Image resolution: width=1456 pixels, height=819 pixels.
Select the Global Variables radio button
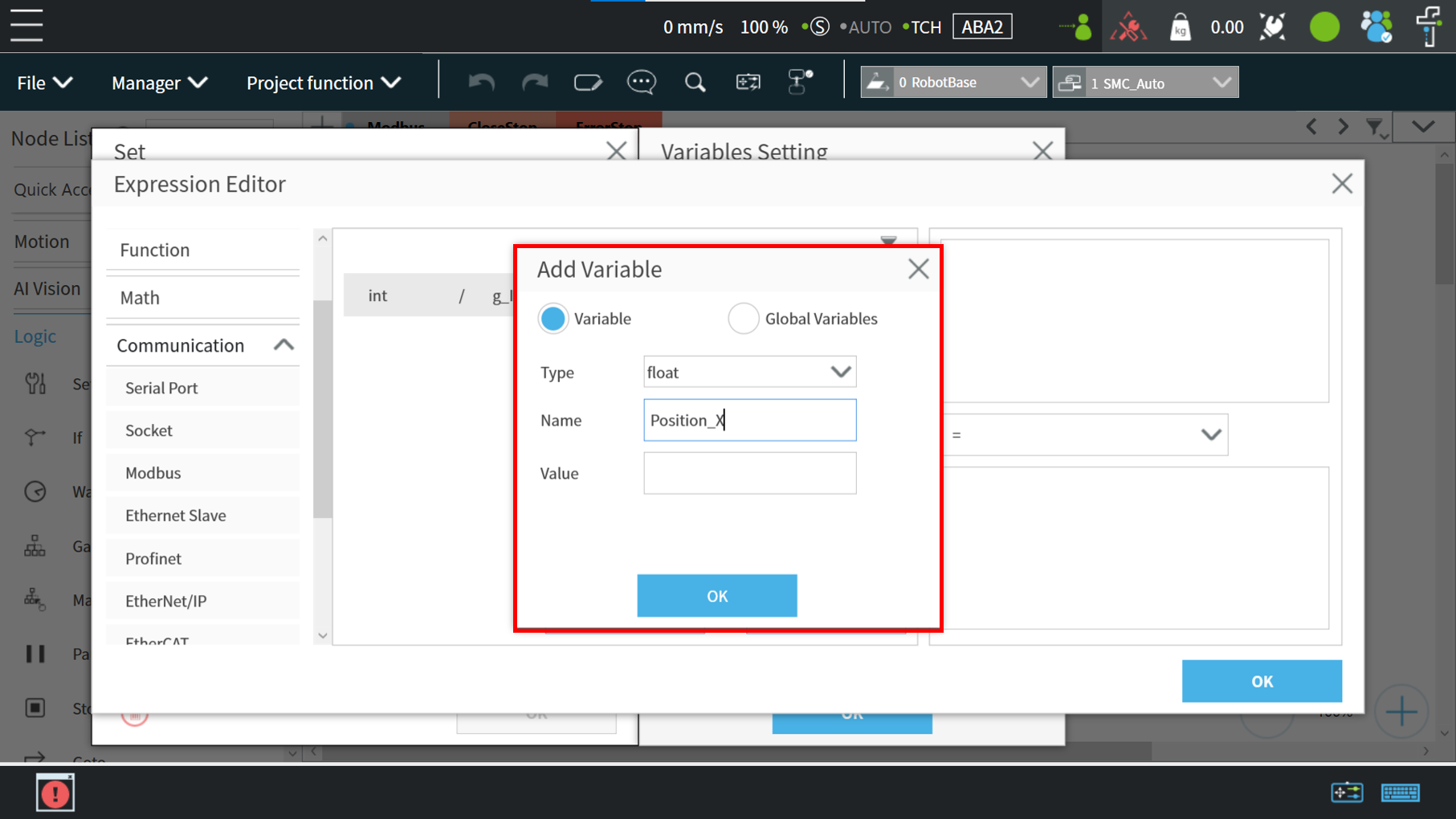743,319
